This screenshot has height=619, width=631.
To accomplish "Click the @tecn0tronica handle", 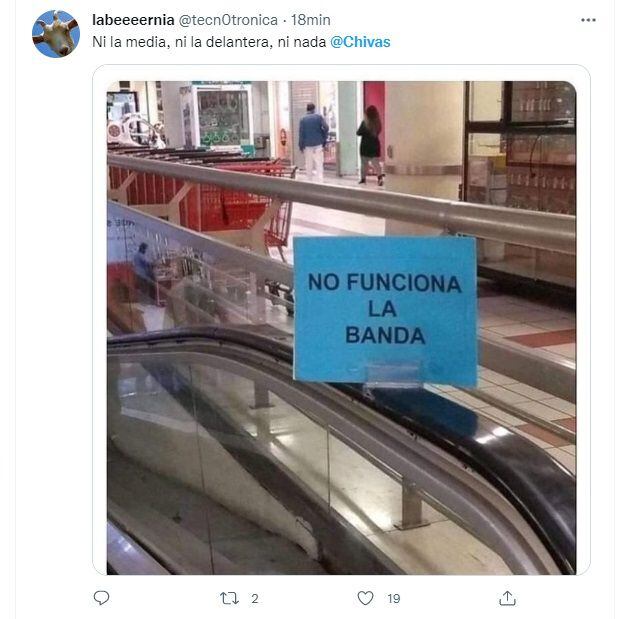I will (228, 20).
